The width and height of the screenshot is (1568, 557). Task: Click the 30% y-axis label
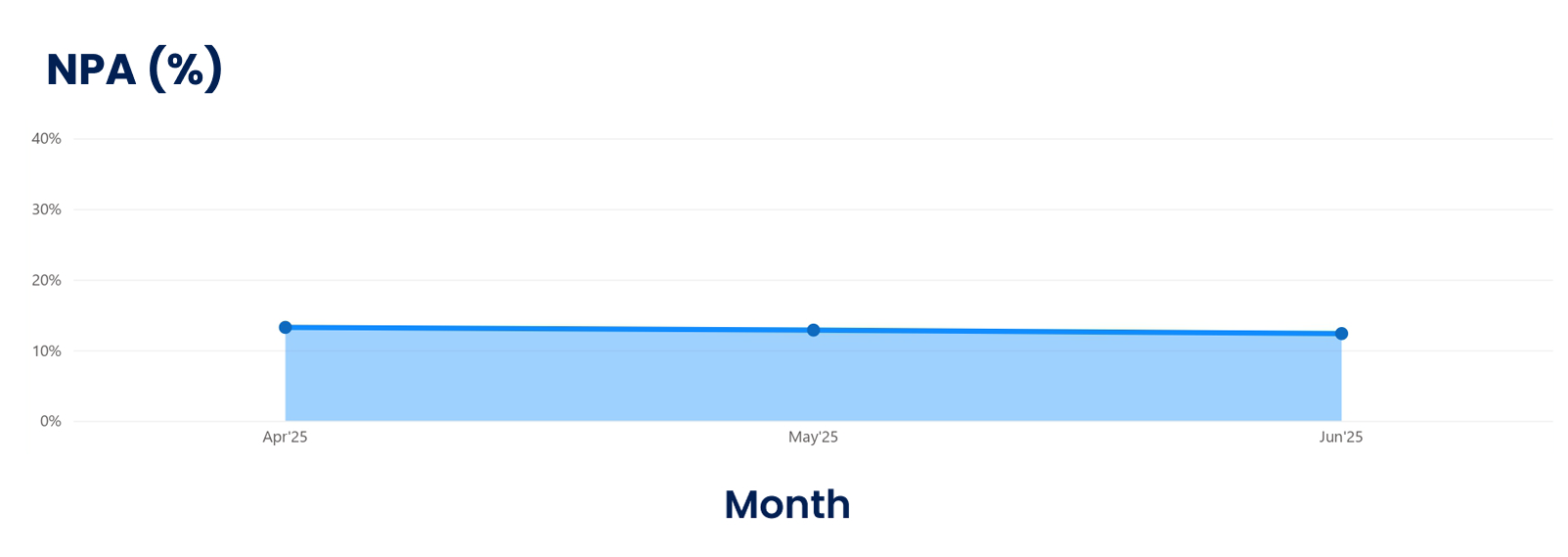click(46, 209)
